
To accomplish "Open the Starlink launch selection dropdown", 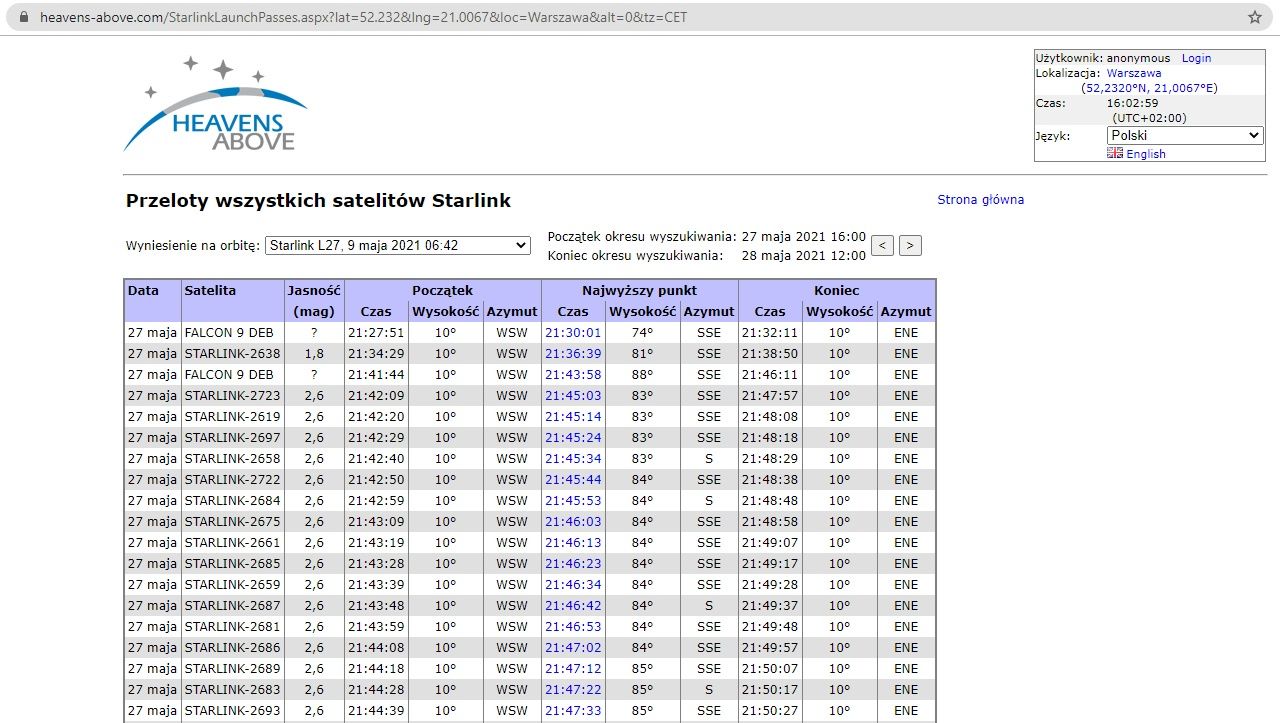I will click(x=398, y=245).
